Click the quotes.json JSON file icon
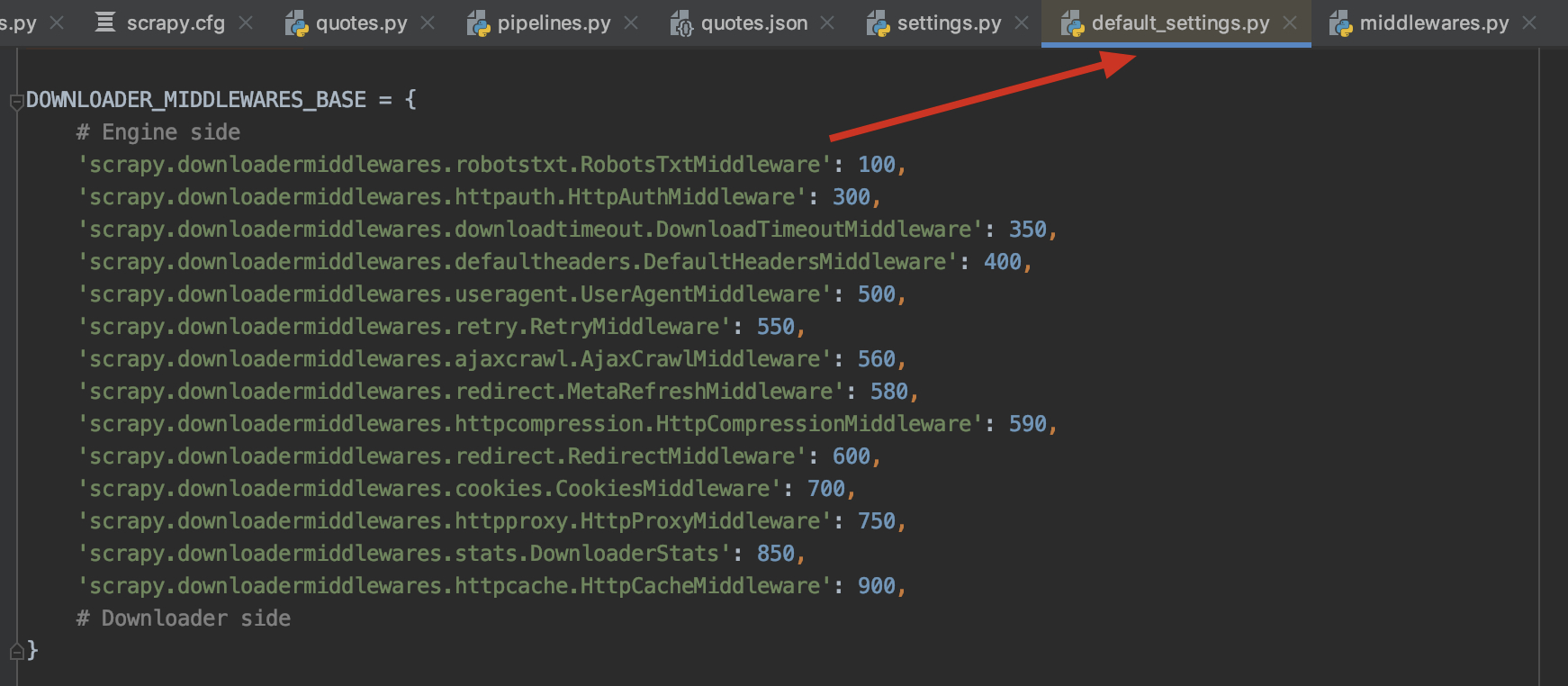 681,23
